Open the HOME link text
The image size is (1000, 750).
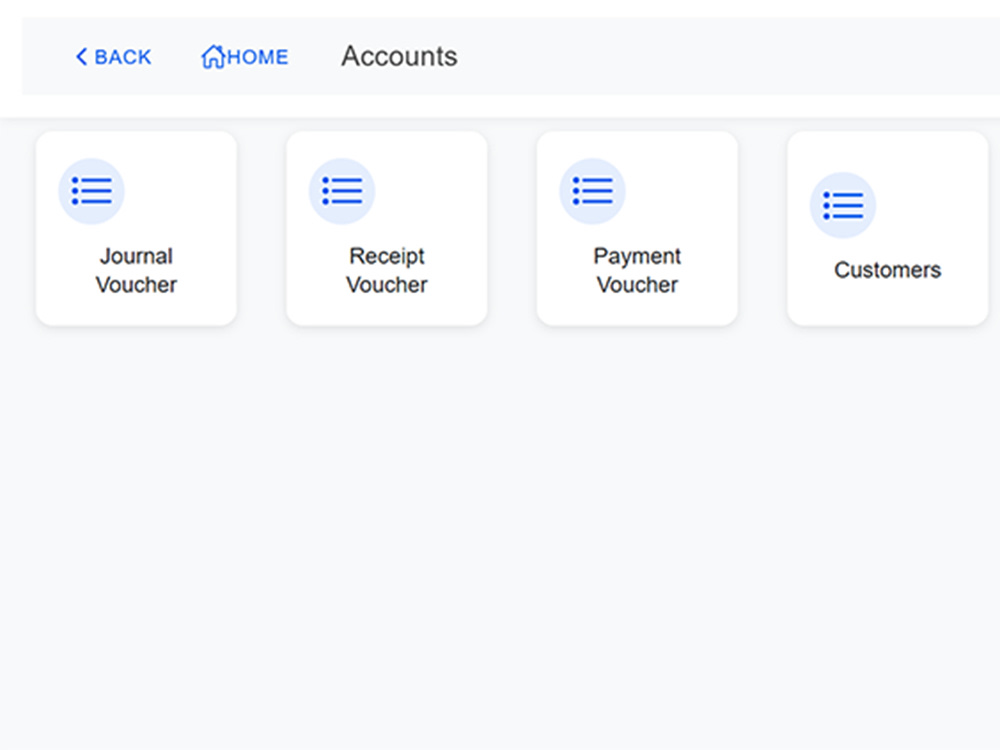[258, 57]
